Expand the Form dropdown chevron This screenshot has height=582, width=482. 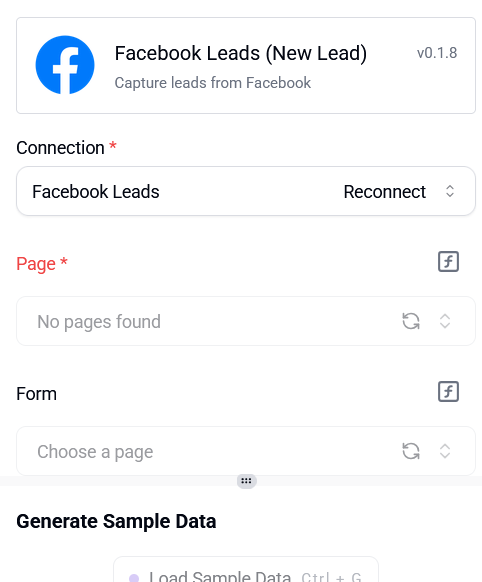tap(445, 451)
